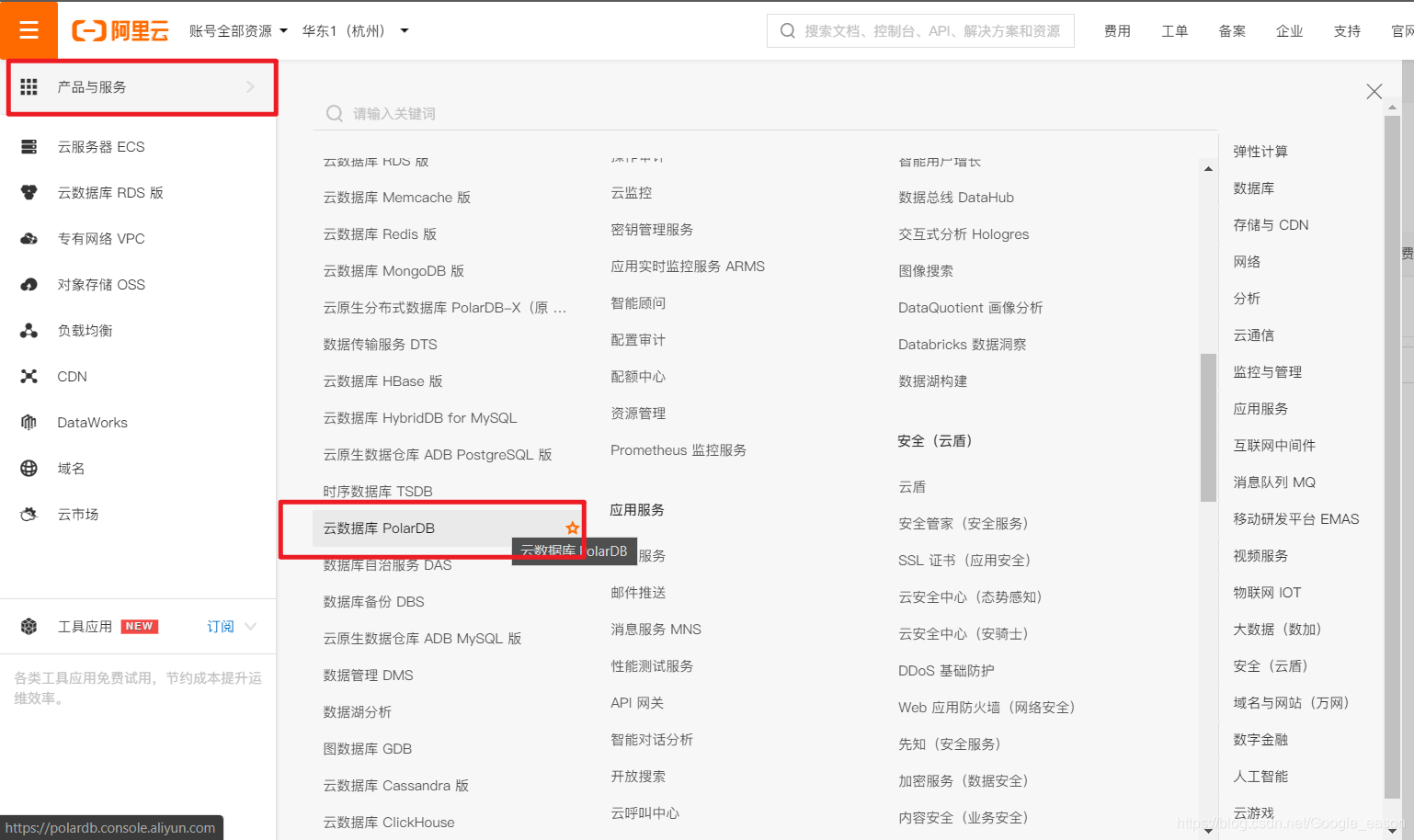Open 云数据库 ClickHouse
The width and height of the screenshot is (1414, 840).
point(389,823)
